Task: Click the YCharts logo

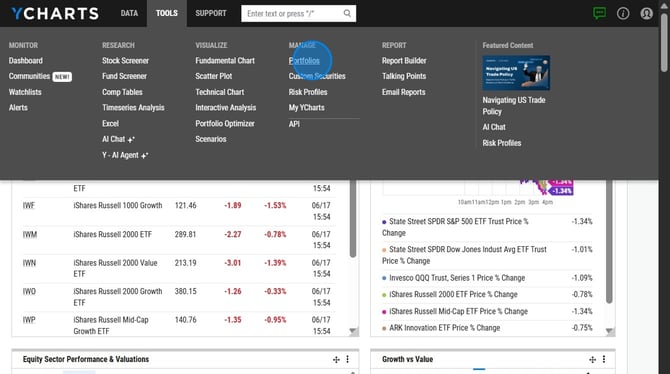Action: pyautogui.click(x=55, y=13)
